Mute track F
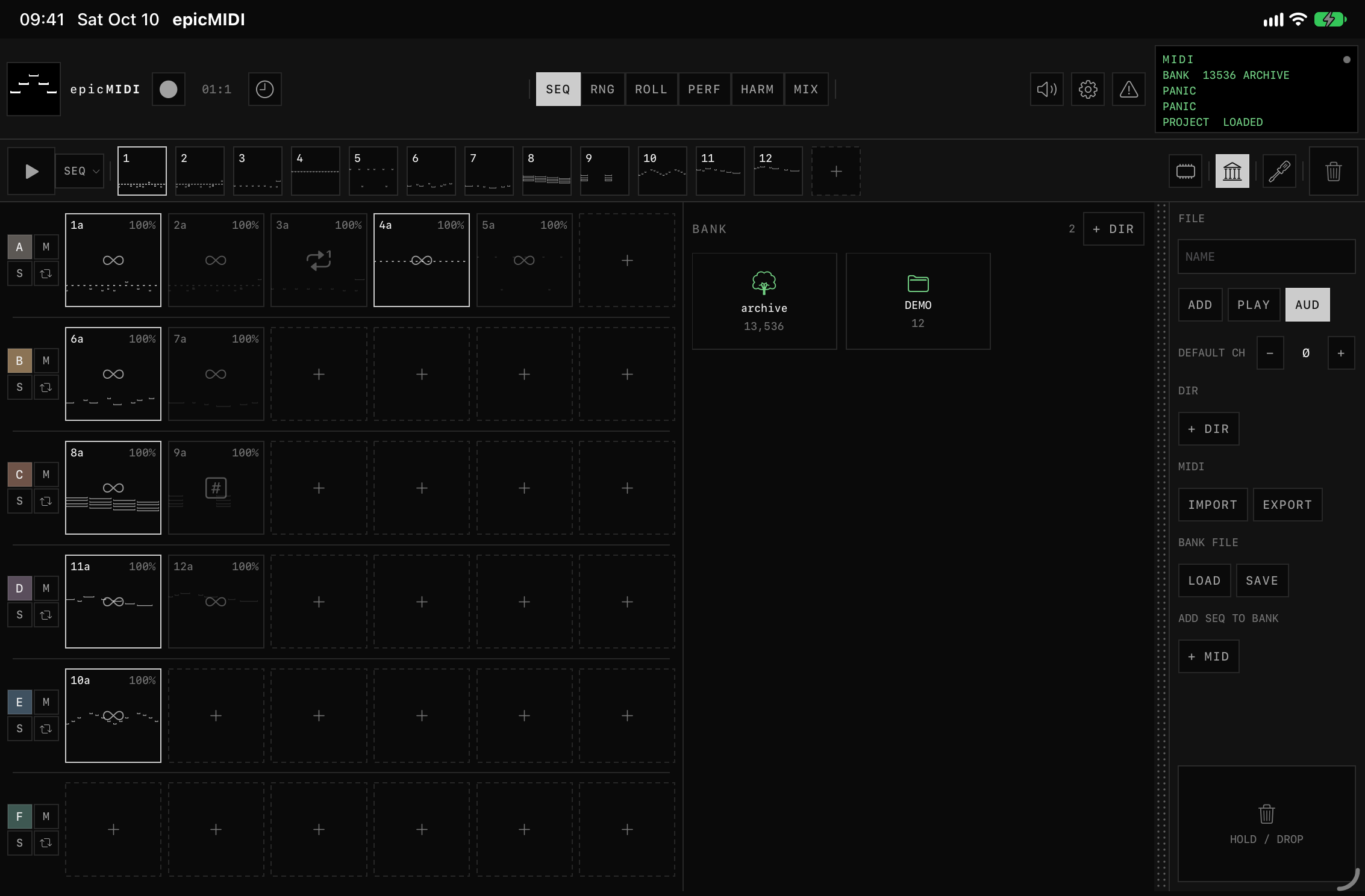Screen dimensions: 1365x896 (46, 817)
